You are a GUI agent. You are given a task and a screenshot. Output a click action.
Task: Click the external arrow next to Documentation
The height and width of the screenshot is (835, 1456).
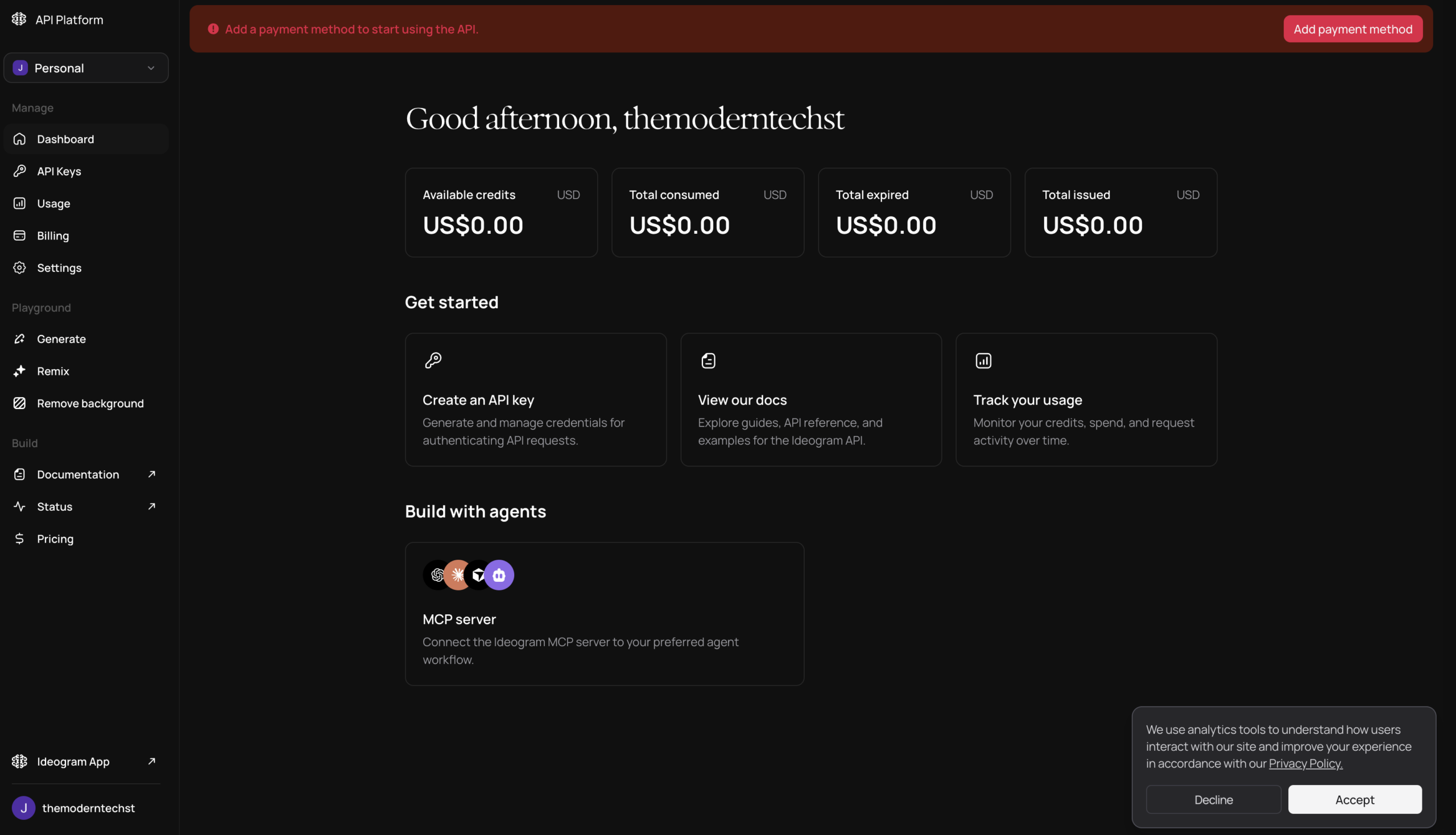pyautogui.click(x=151, y=474)
